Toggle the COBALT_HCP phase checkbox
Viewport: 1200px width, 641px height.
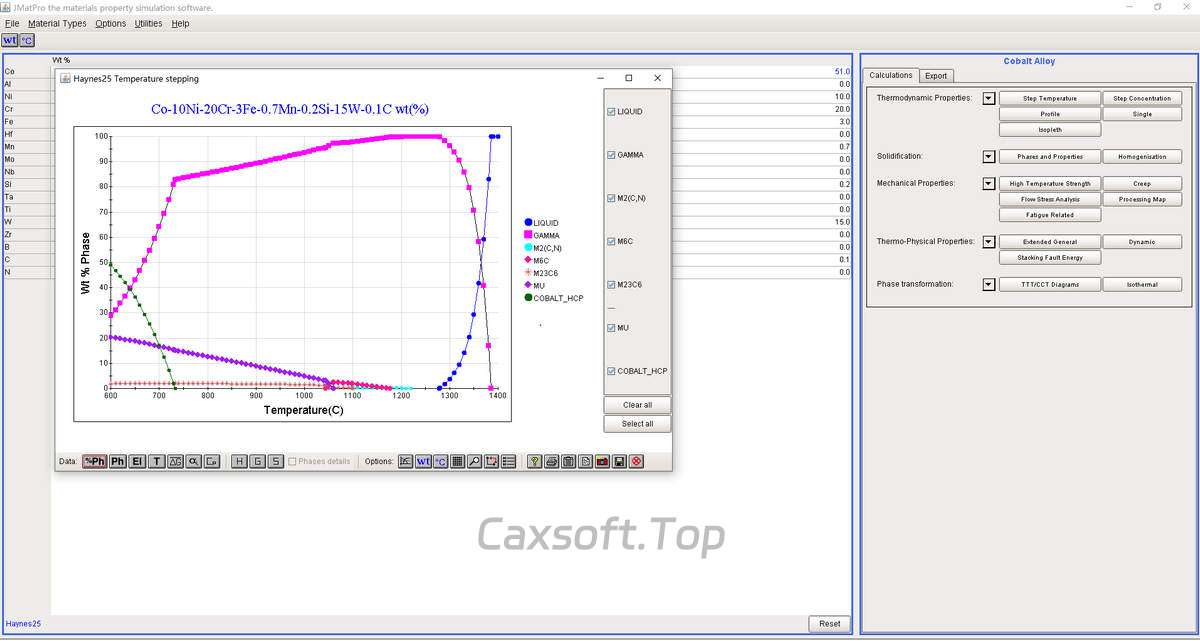tap(612, 371)
